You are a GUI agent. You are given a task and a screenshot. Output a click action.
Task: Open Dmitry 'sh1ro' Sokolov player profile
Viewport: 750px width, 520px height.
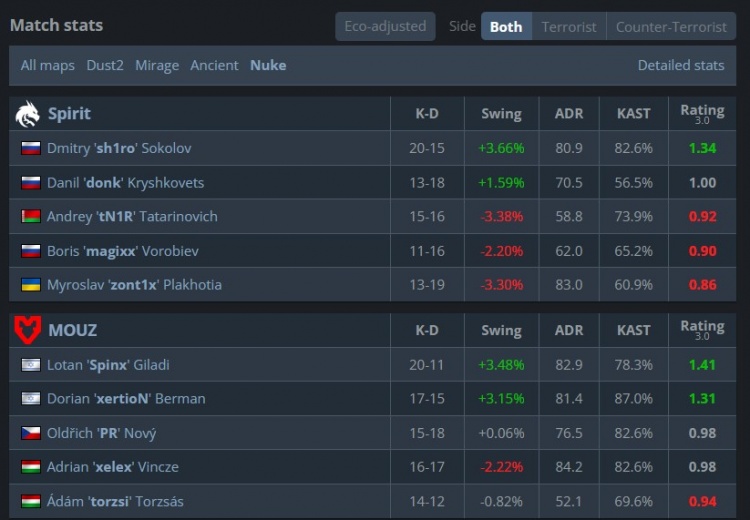[119, 148]
